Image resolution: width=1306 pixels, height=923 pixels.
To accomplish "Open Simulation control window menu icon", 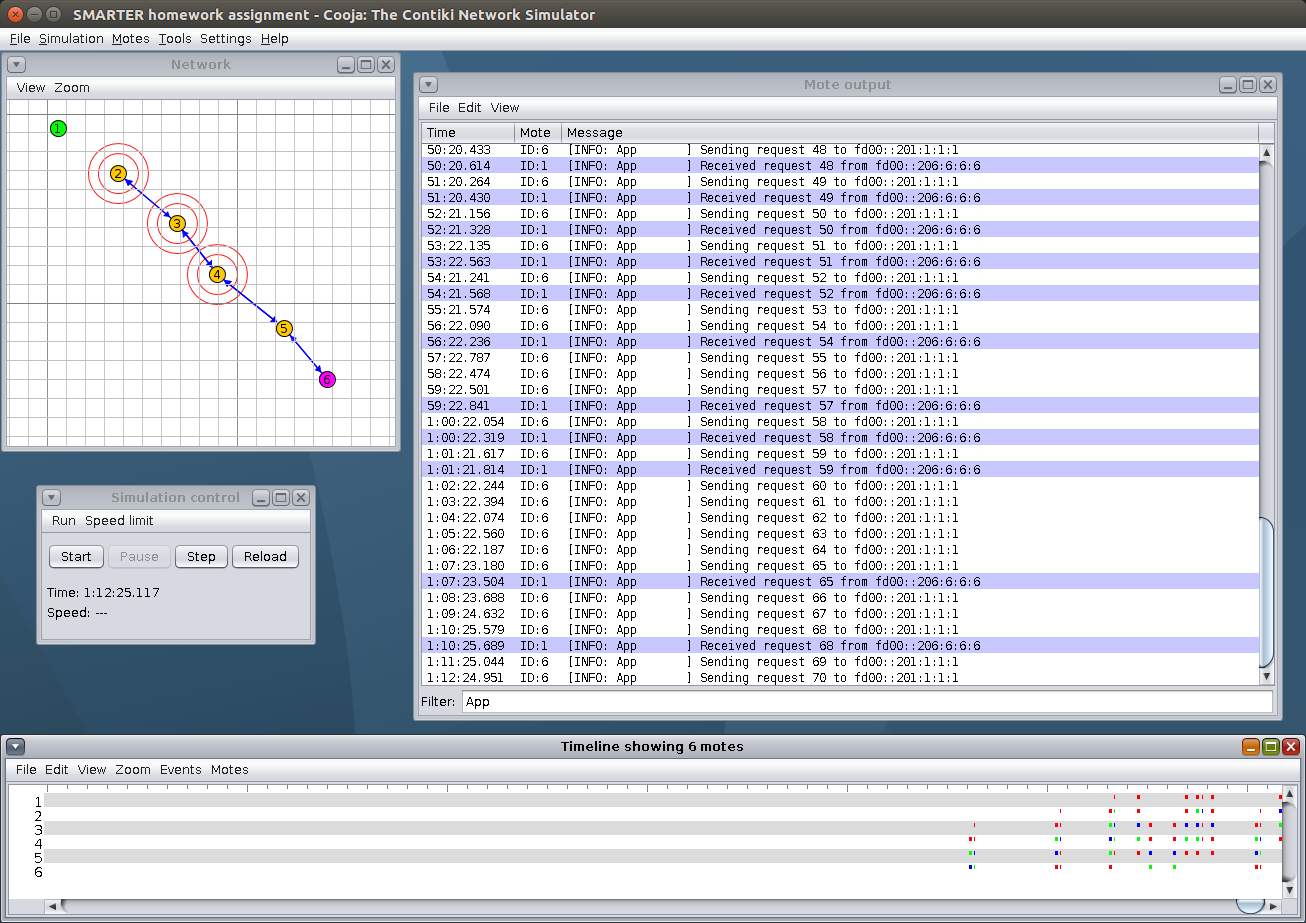I will click(x=52, y=497).
